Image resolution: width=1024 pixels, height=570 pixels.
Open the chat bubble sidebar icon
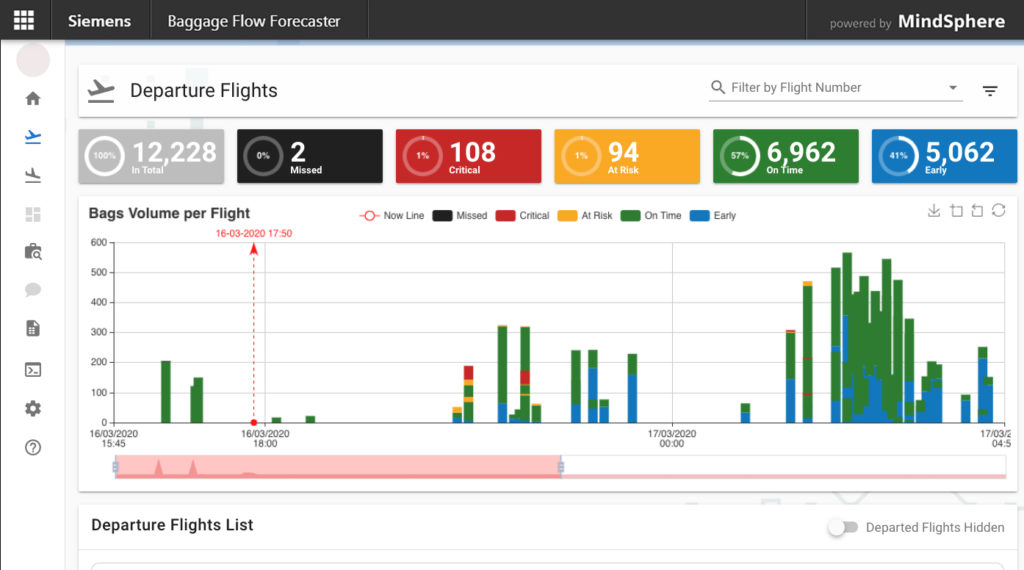coord(33,290)
